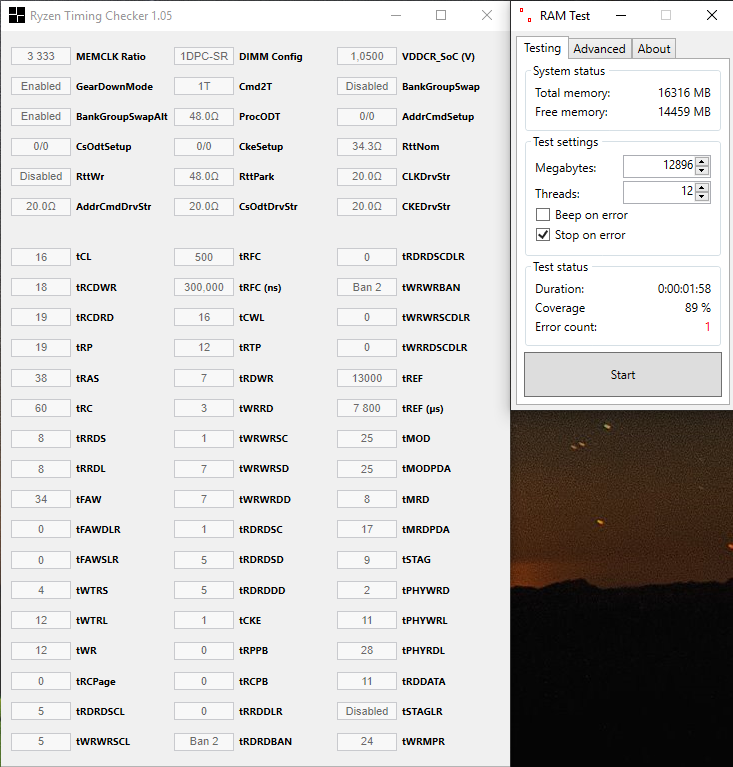Click the tCL value 16
This screenshot has height=767, width=733.
(41, 257)
